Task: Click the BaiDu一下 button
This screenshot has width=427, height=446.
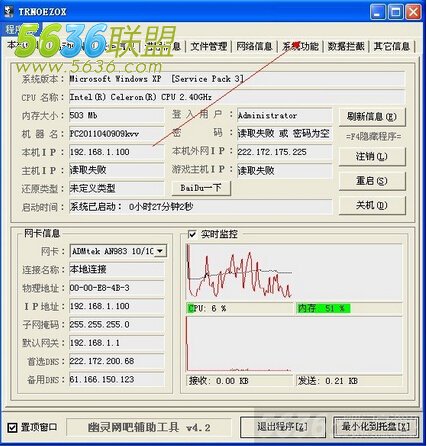Action: [201, 188]
